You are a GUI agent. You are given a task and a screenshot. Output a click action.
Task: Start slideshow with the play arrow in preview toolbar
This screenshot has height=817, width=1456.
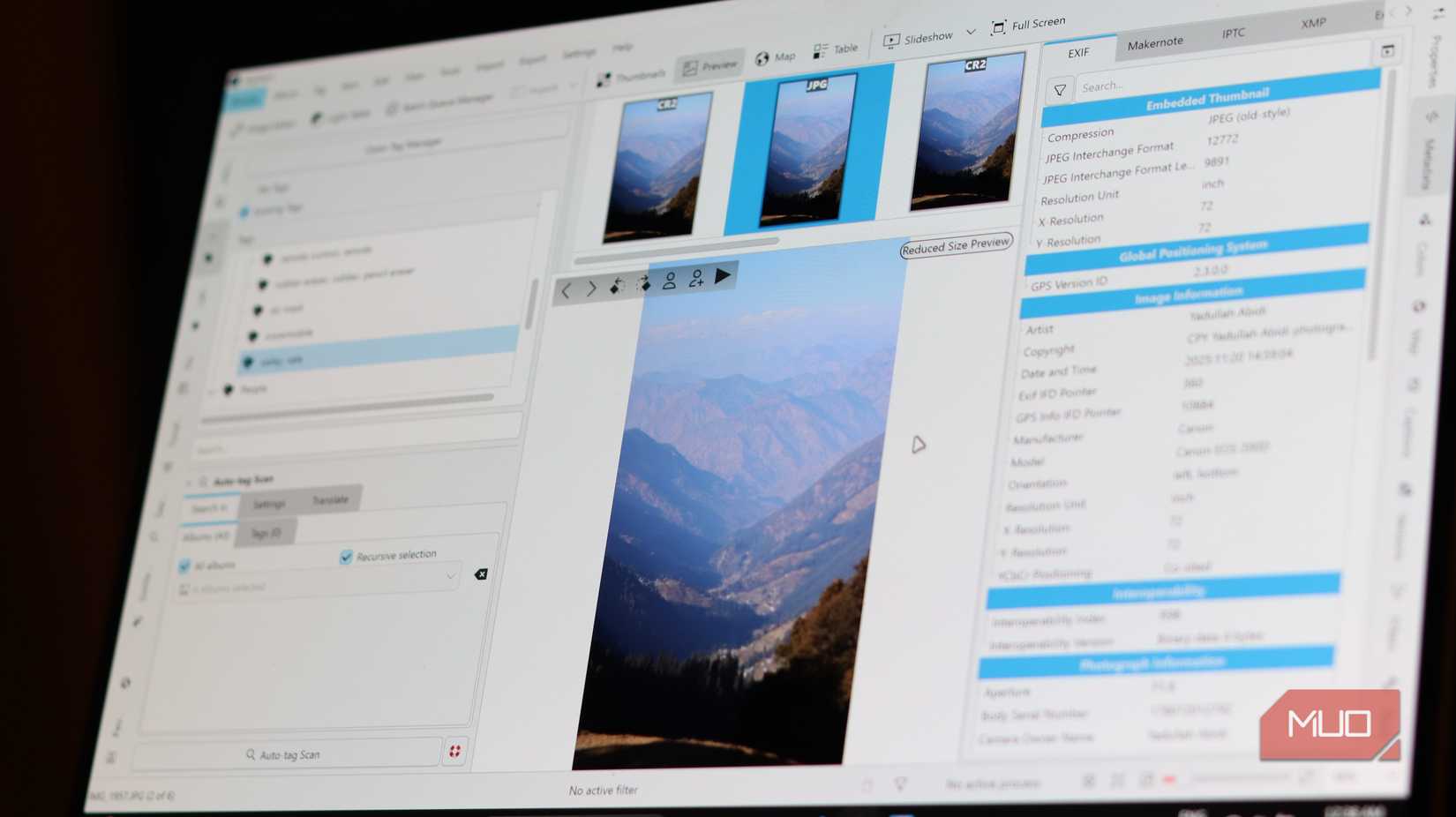[x=724, y=277]
